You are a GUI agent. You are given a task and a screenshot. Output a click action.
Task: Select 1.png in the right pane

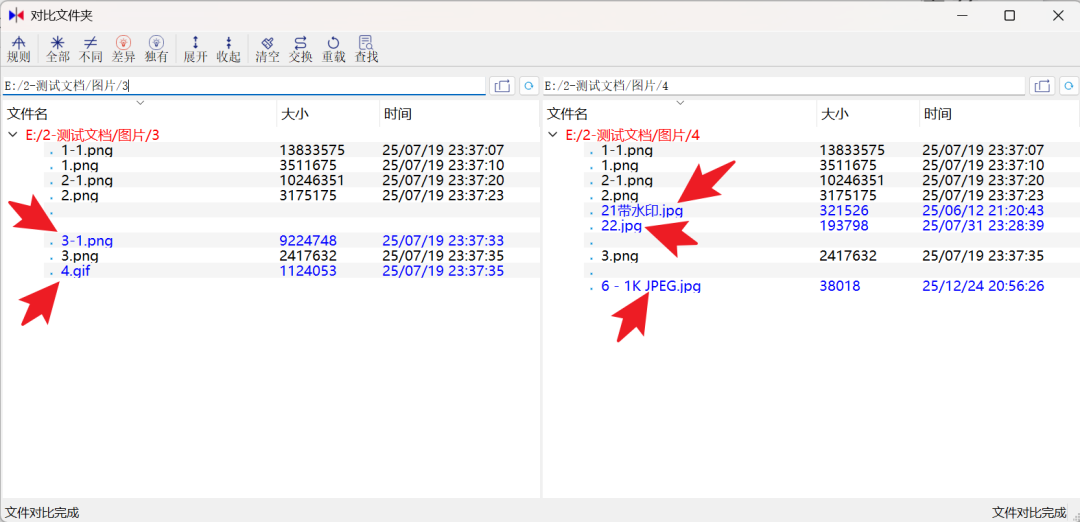point(620,165)
